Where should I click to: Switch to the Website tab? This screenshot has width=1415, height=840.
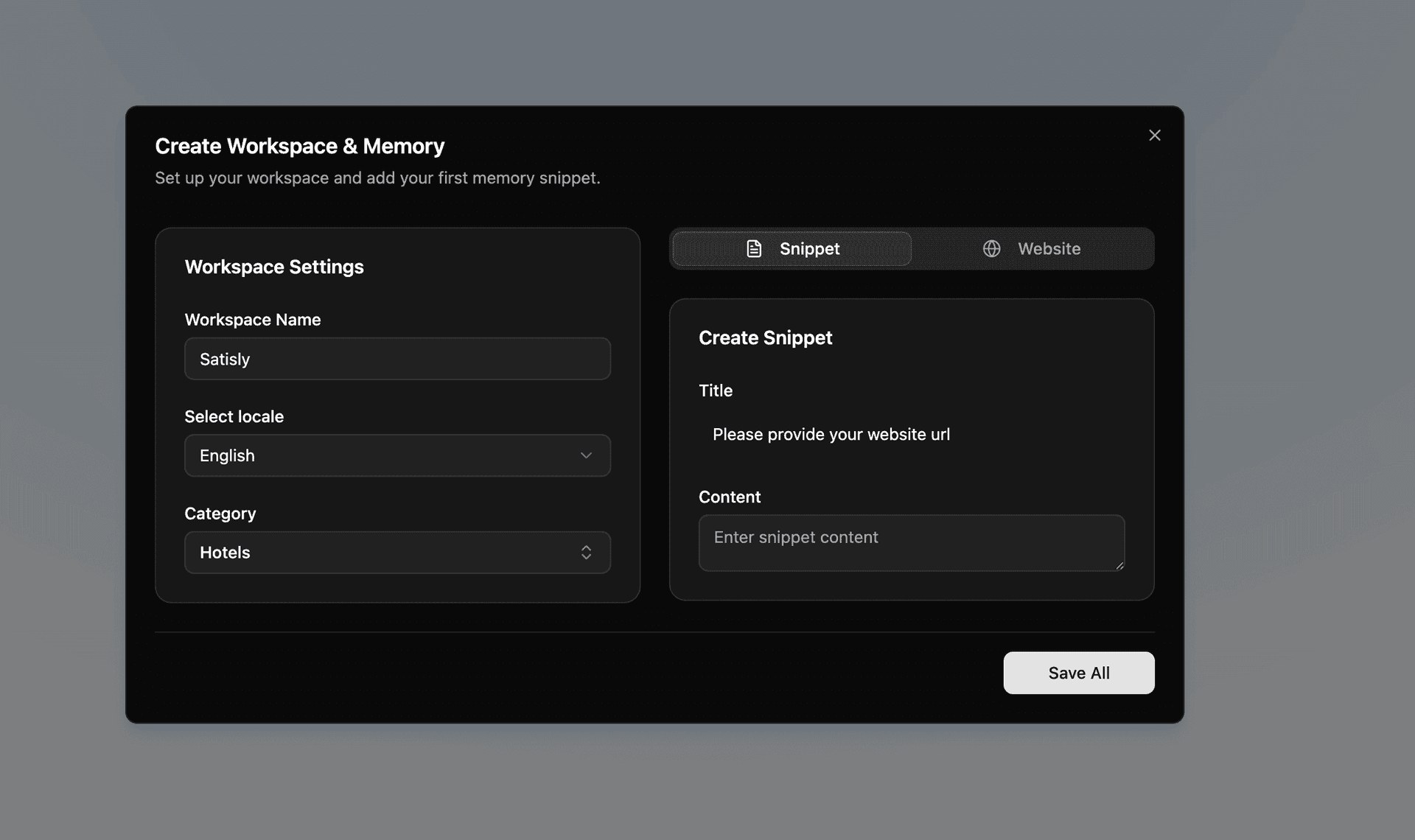click(1032, 248)
